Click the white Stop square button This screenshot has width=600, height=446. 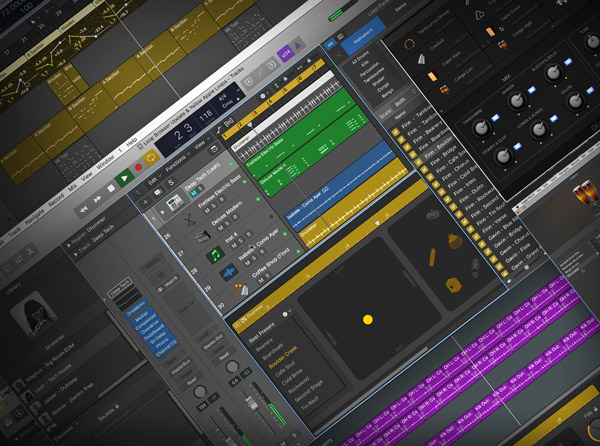[x=111, y=188]
